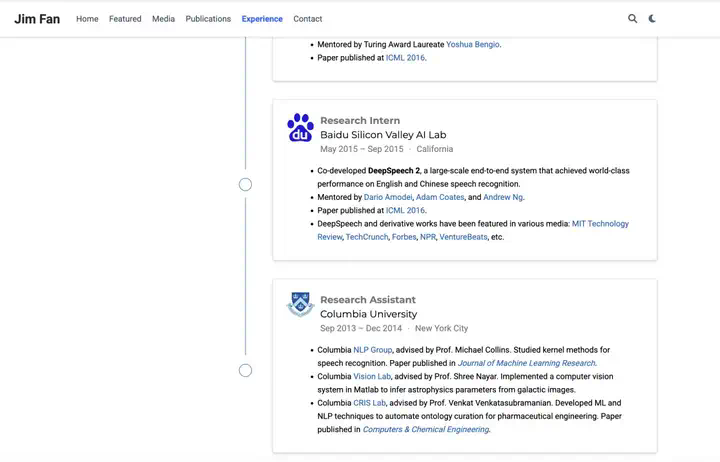Viewport: 720px width, 462px height.
Task: Click the Jim Fan site title
Action: tap(37, 19)
